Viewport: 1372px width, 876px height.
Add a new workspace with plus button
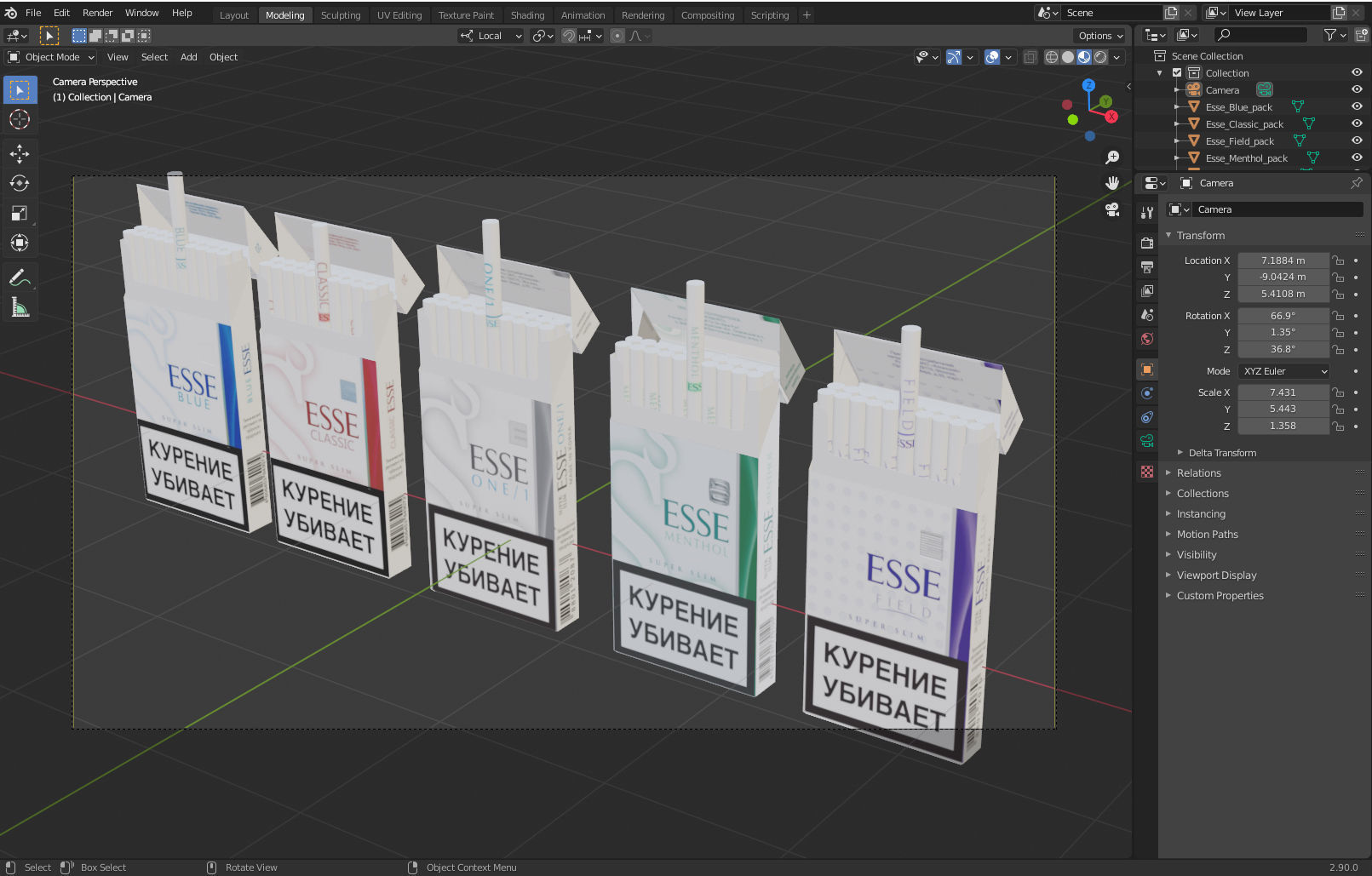807,15
